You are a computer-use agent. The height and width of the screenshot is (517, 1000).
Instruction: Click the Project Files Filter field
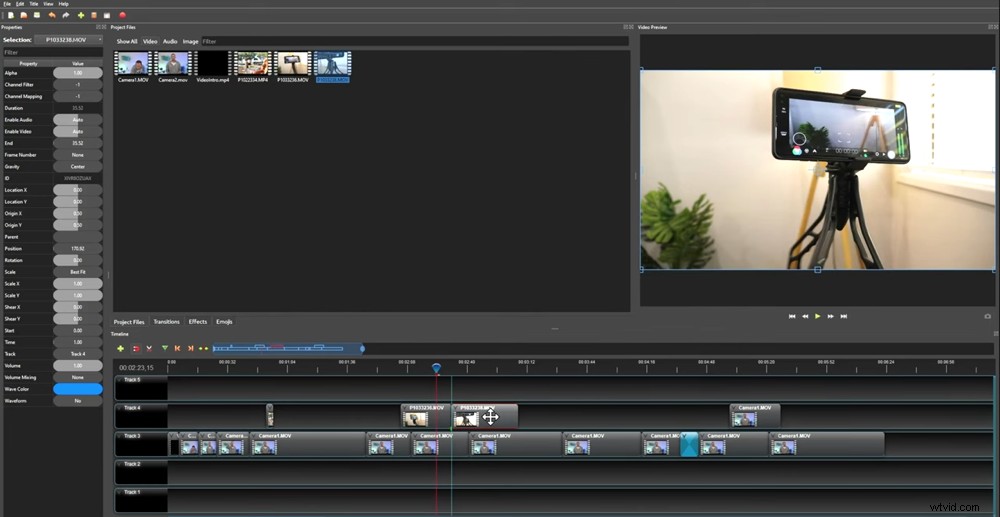pos(415,41)
